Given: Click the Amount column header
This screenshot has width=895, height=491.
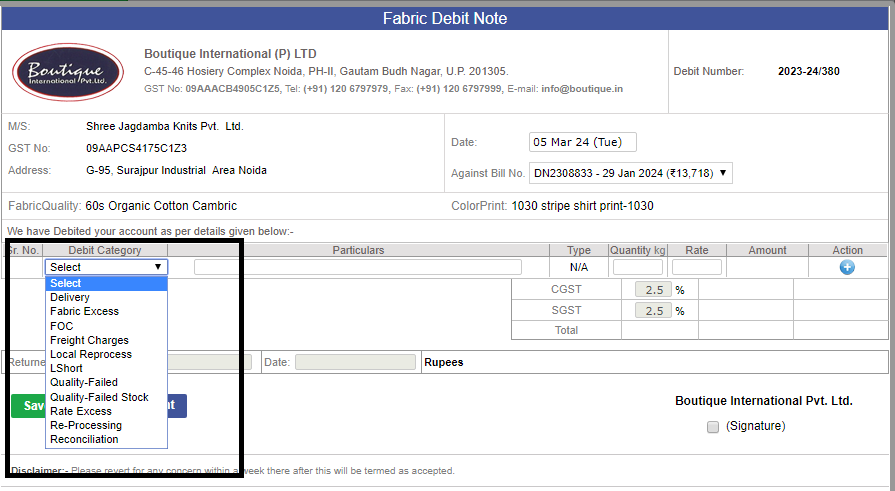Looking at the screenshot, I should 767,251.
